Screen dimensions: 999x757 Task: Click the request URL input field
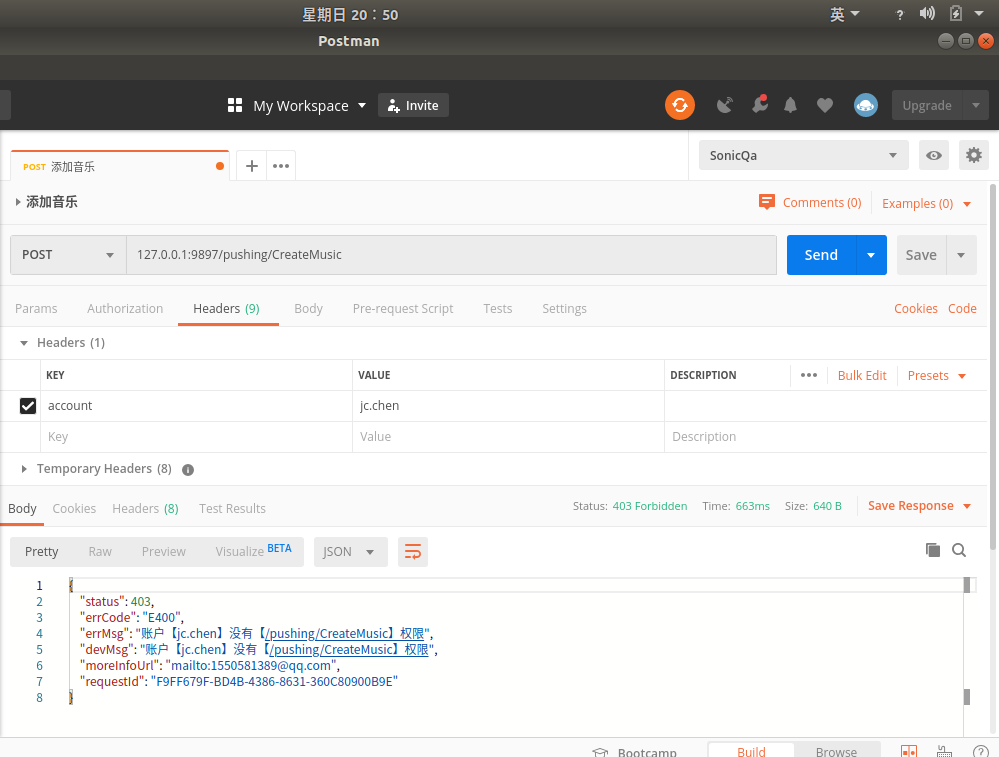[451, 255]
